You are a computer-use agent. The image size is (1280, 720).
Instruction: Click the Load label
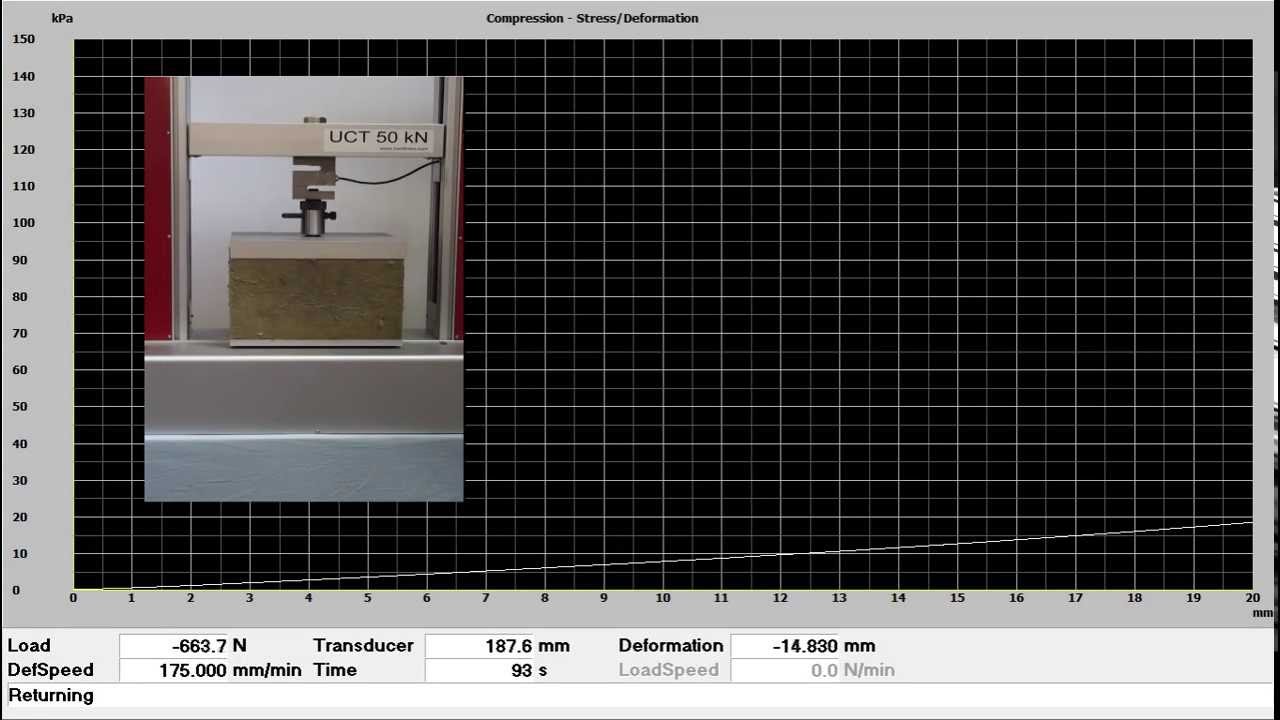[x=29, y=646]
